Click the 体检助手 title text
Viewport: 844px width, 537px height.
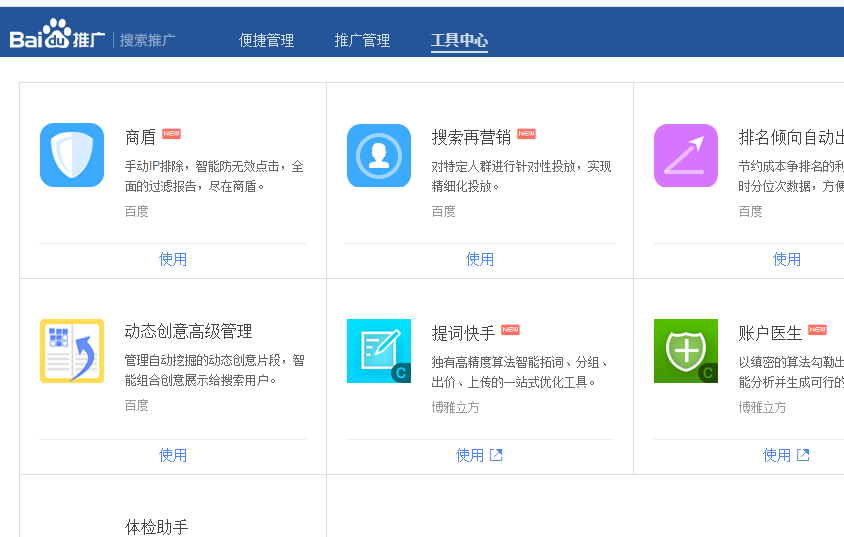[157, 527]
